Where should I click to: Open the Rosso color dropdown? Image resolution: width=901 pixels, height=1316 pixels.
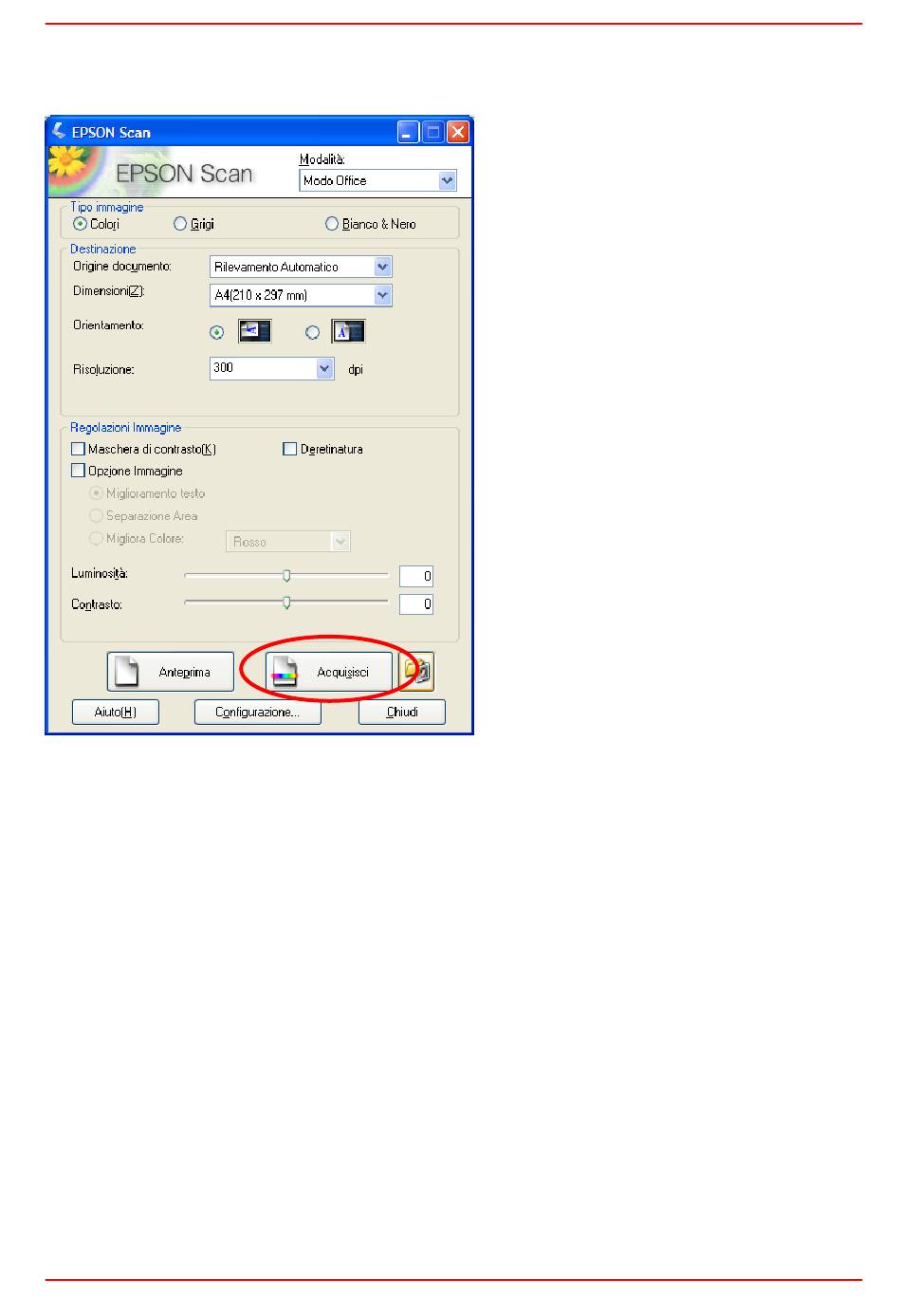[x=288, y=542]
